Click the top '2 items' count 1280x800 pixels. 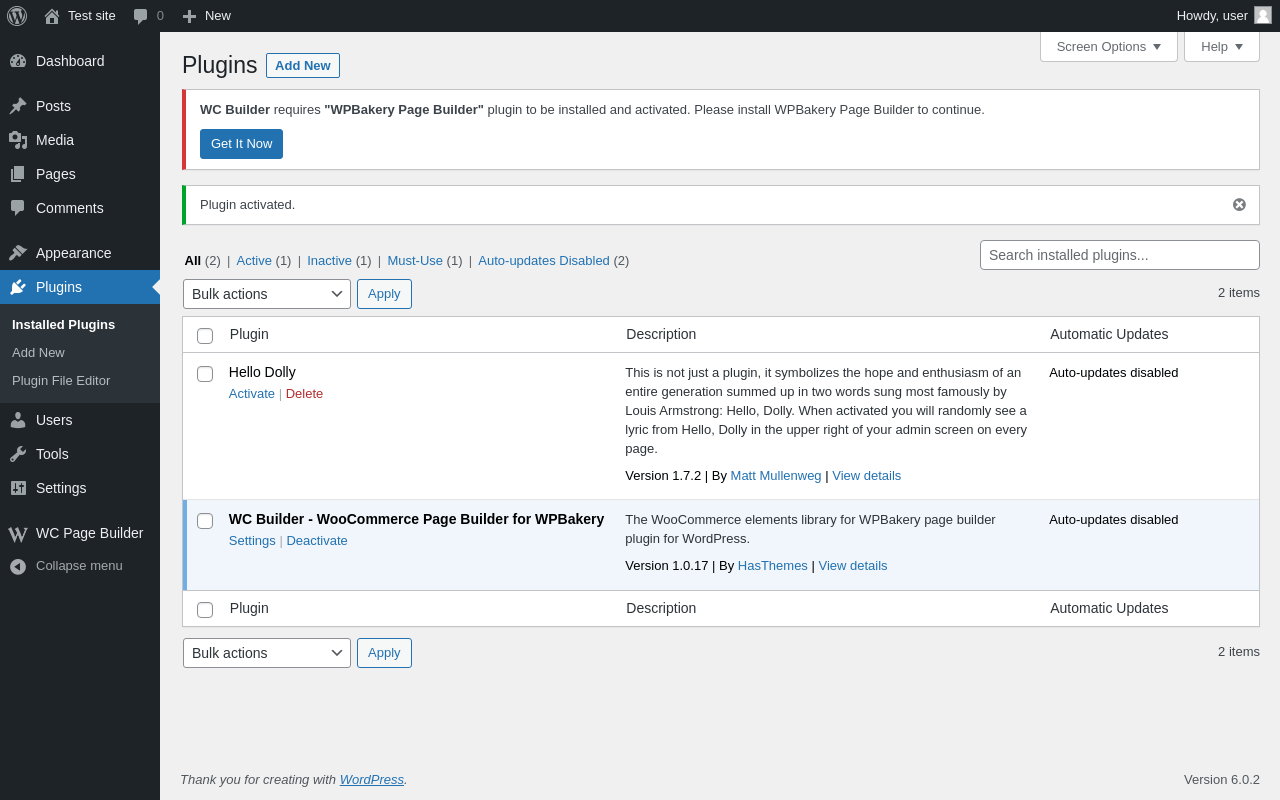coord(1239,292)
